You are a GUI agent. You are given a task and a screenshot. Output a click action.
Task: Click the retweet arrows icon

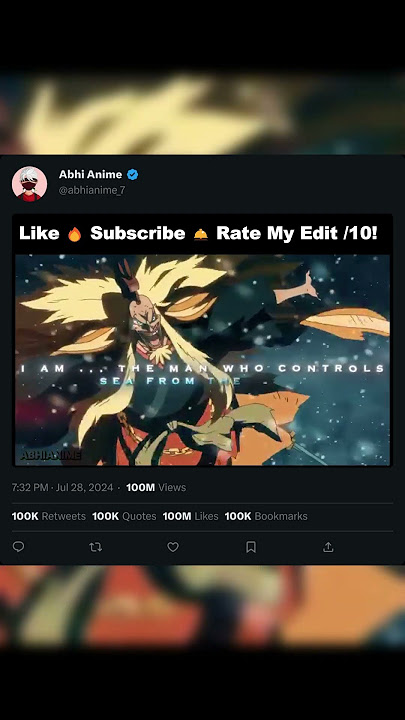(x=96, y=547)
